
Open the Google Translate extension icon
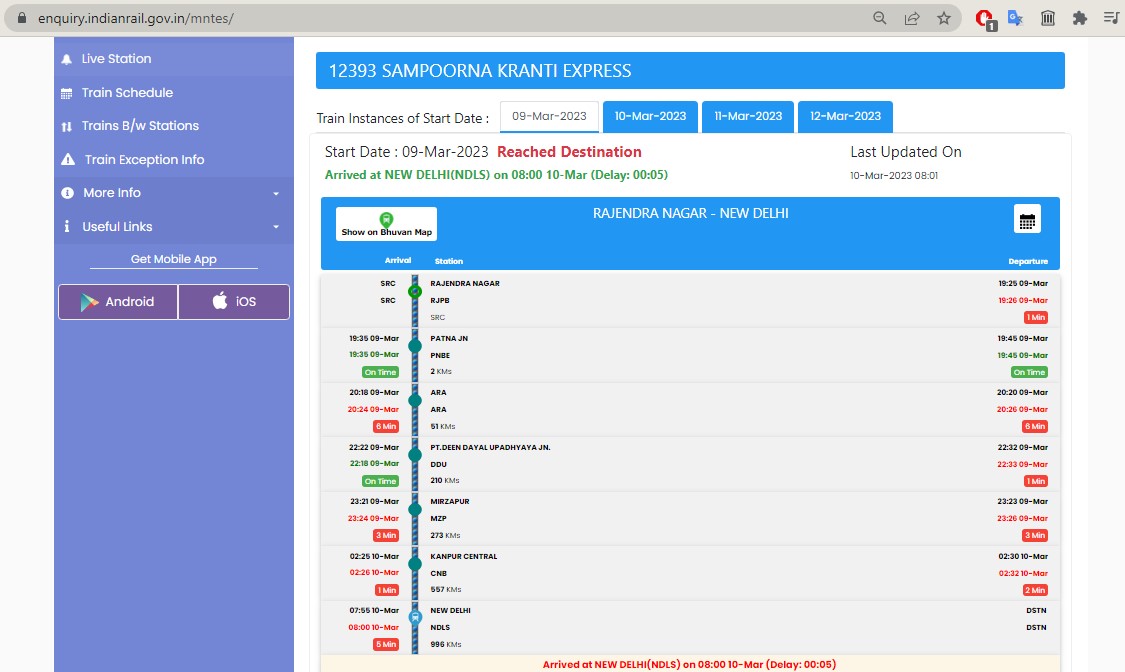tap(1015, 18)
